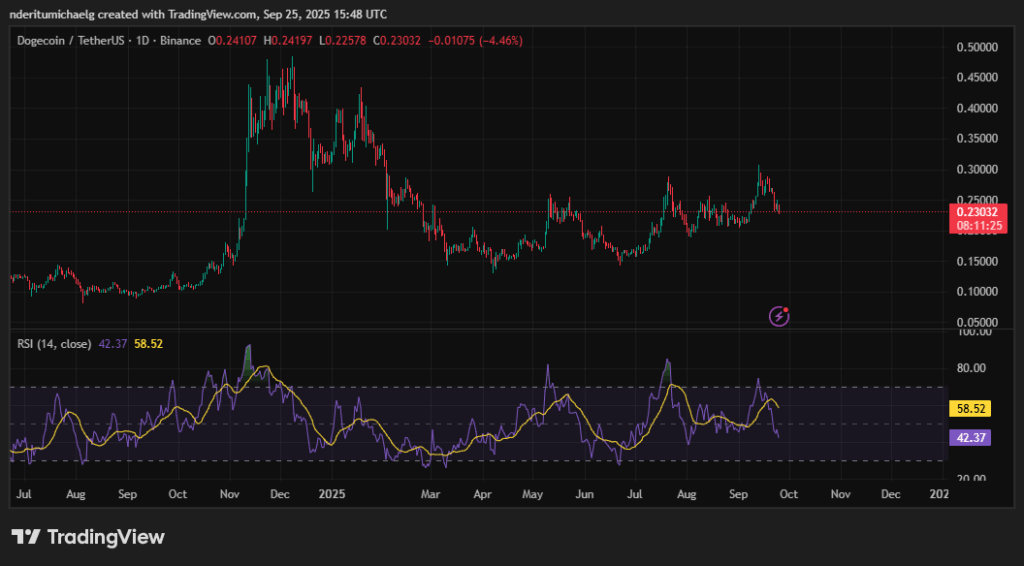Click the Mar label on time axis

coord(430,494)
